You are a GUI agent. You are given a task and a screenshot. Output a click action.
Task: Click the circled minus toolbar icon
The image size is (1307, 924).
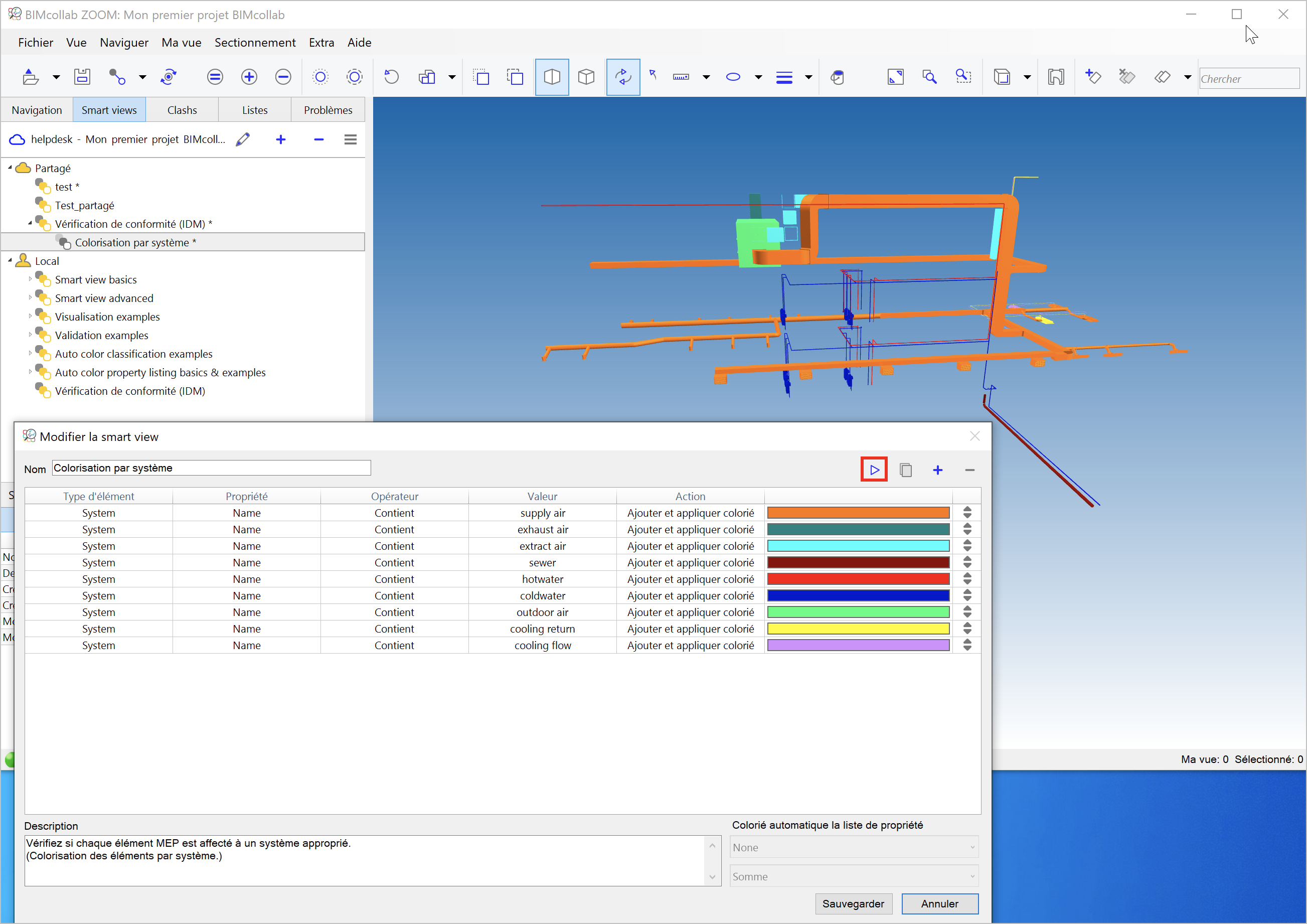pyautogui.click(x=283, y=77)
